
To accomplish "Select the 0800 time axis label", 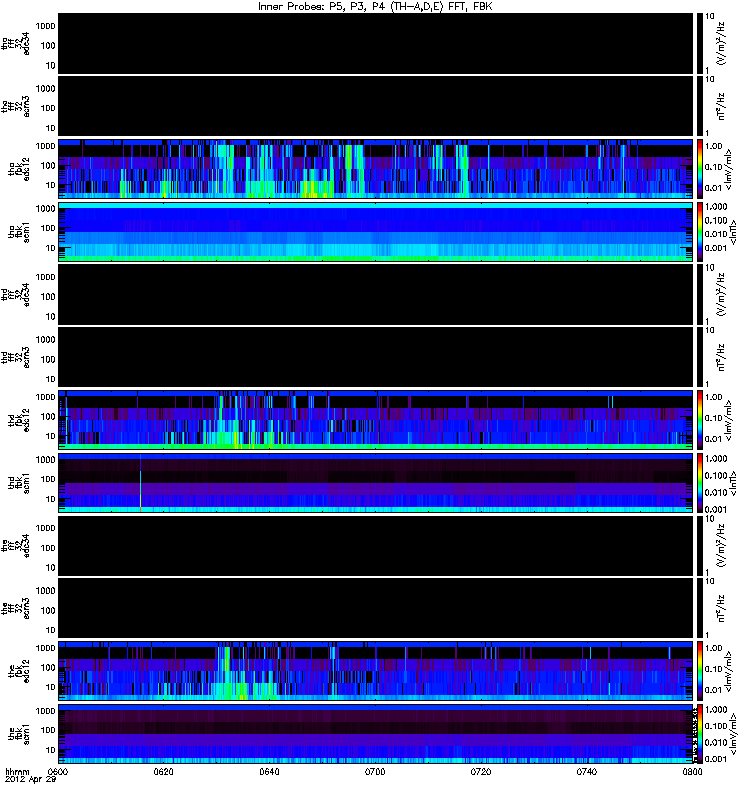I will (x=692, y=771).
